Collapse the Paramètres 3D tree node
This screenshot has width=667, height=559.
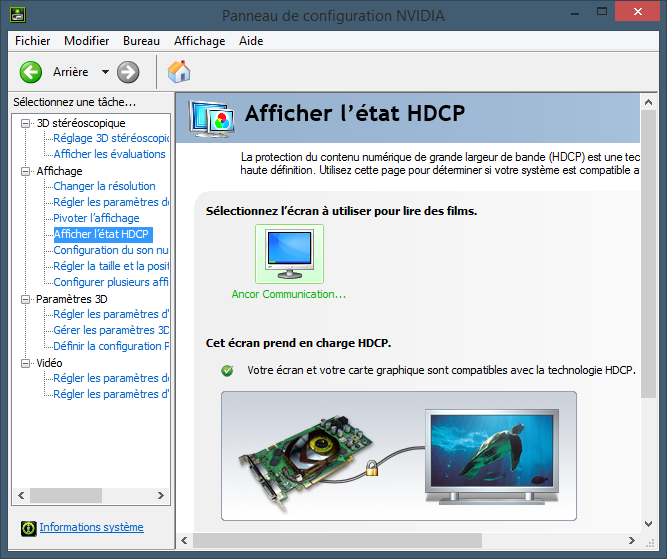coord(26,299)
